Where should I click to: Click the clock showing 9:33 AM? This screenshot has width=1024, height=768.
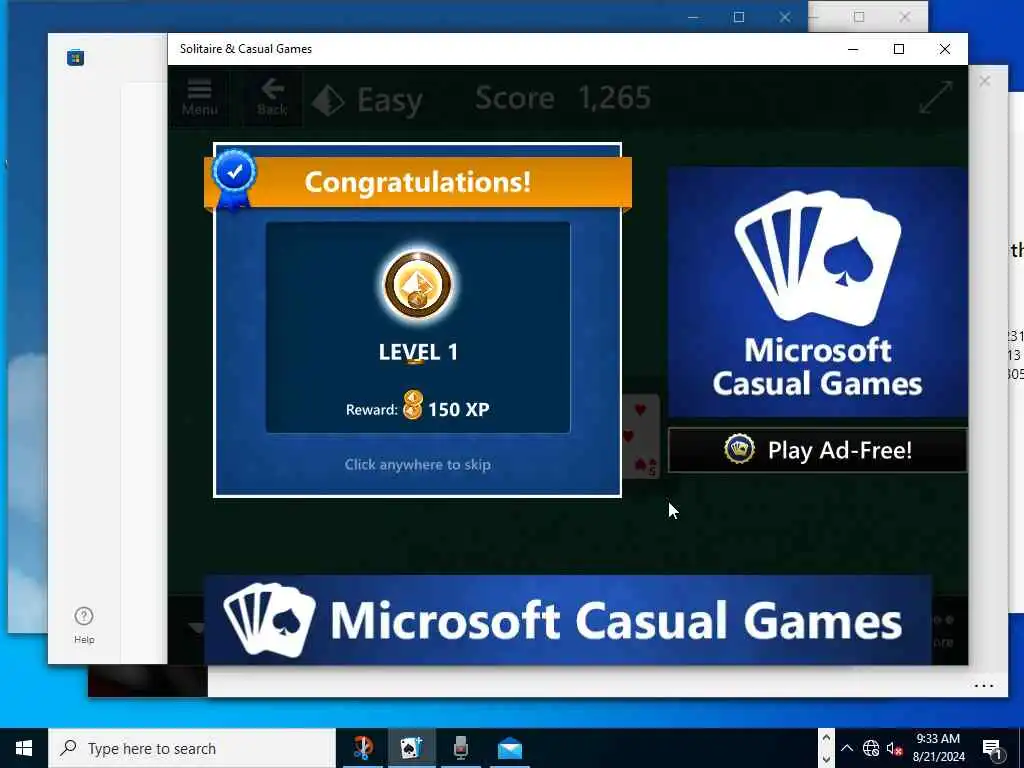point(938,748)
